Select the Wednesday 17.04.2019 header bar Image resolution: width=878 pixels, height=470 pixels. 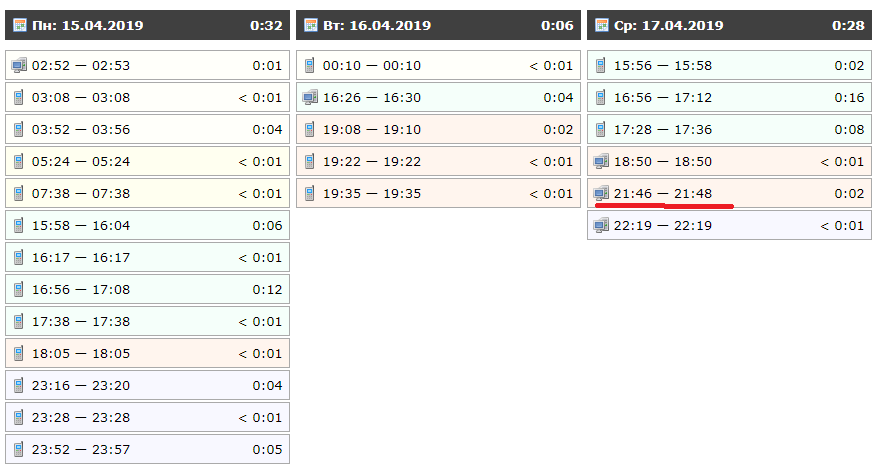point(729,25)
